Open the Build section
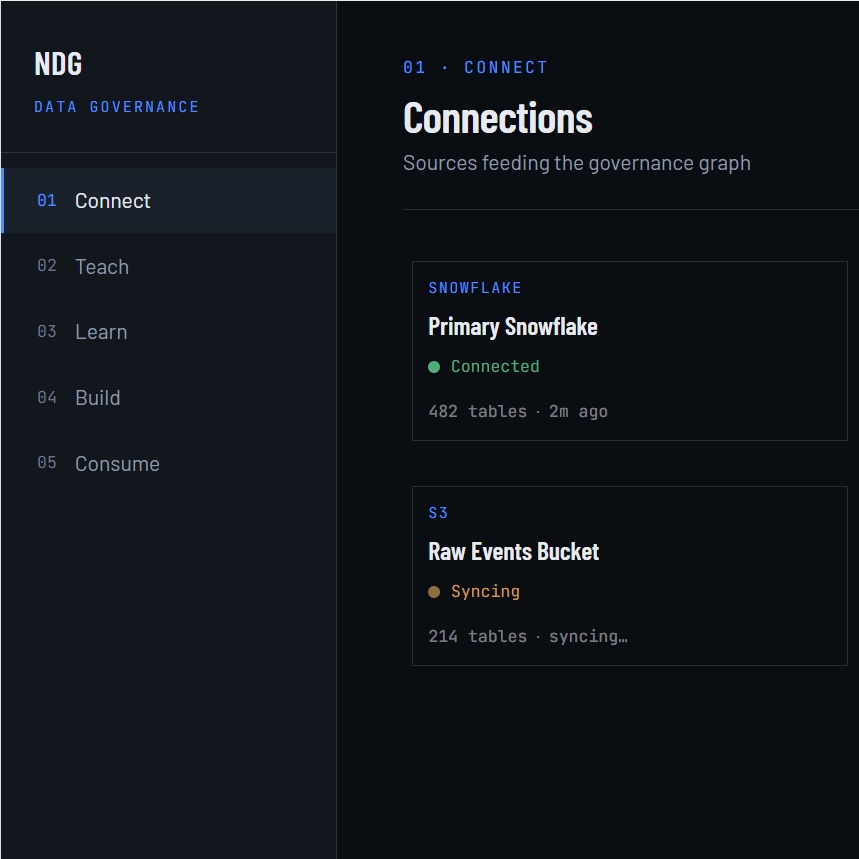The image size is (859, 859). tap(169, 398)
